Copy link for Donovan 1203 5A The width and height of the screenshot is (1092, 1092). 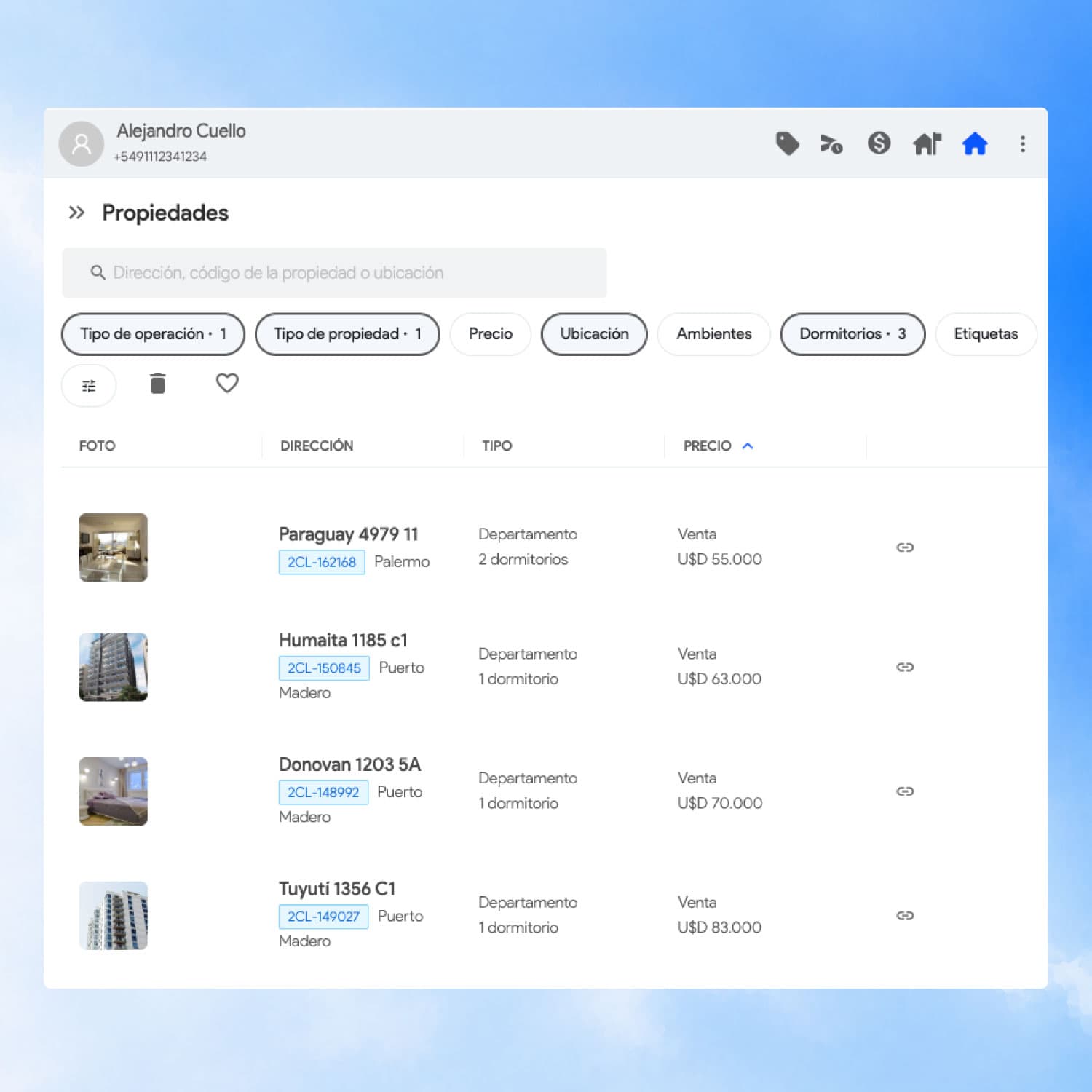point(905,791)
